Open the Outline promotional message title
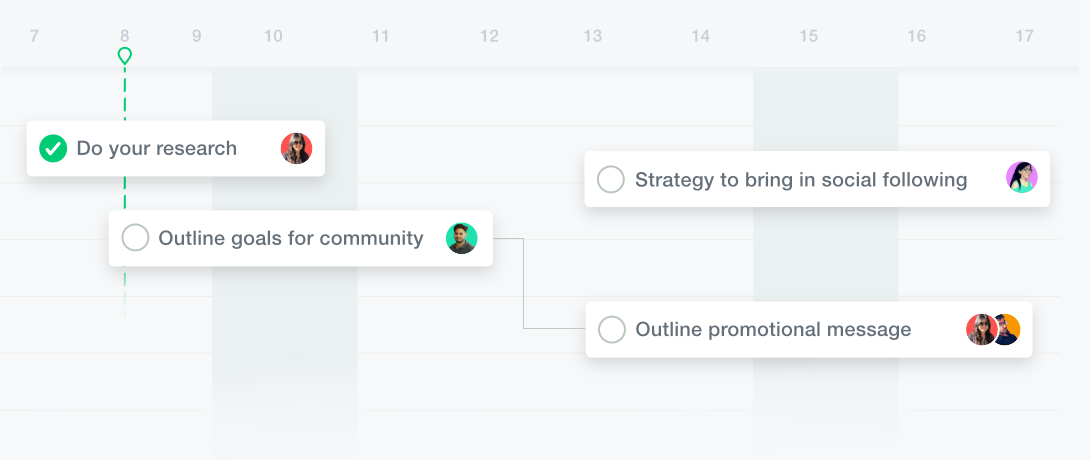Image resolution: width=1090 pixels, height=460 pixels. click(773, 329)
